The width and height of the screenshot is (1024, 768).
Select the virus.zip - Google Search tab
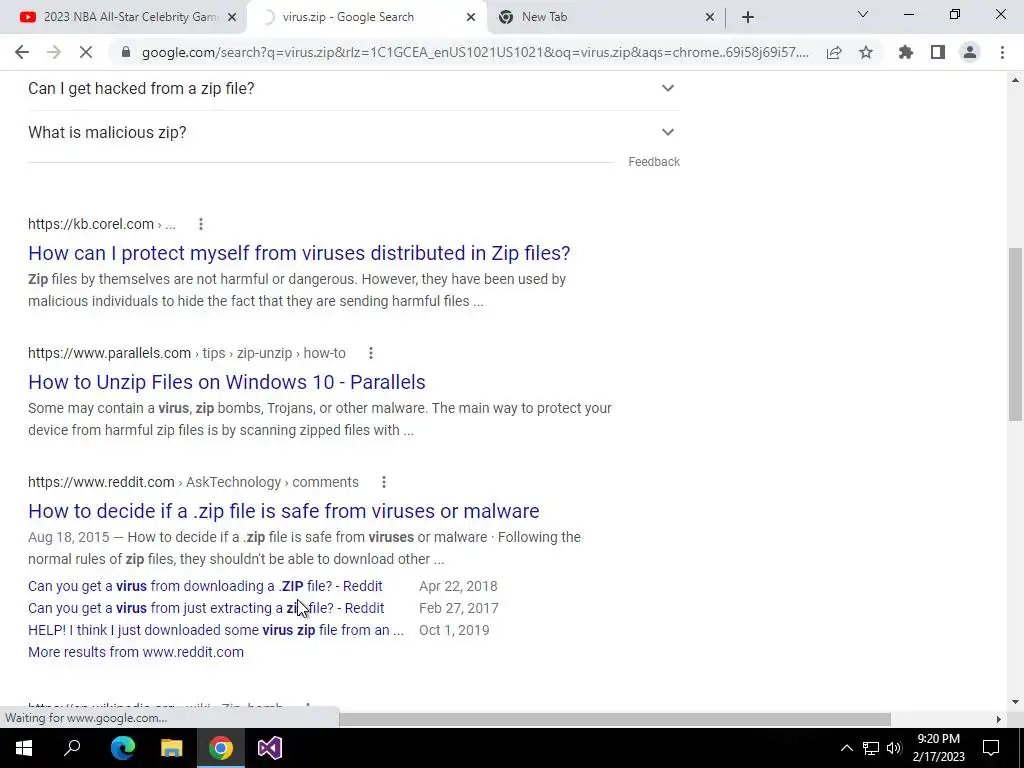point(366,17)
